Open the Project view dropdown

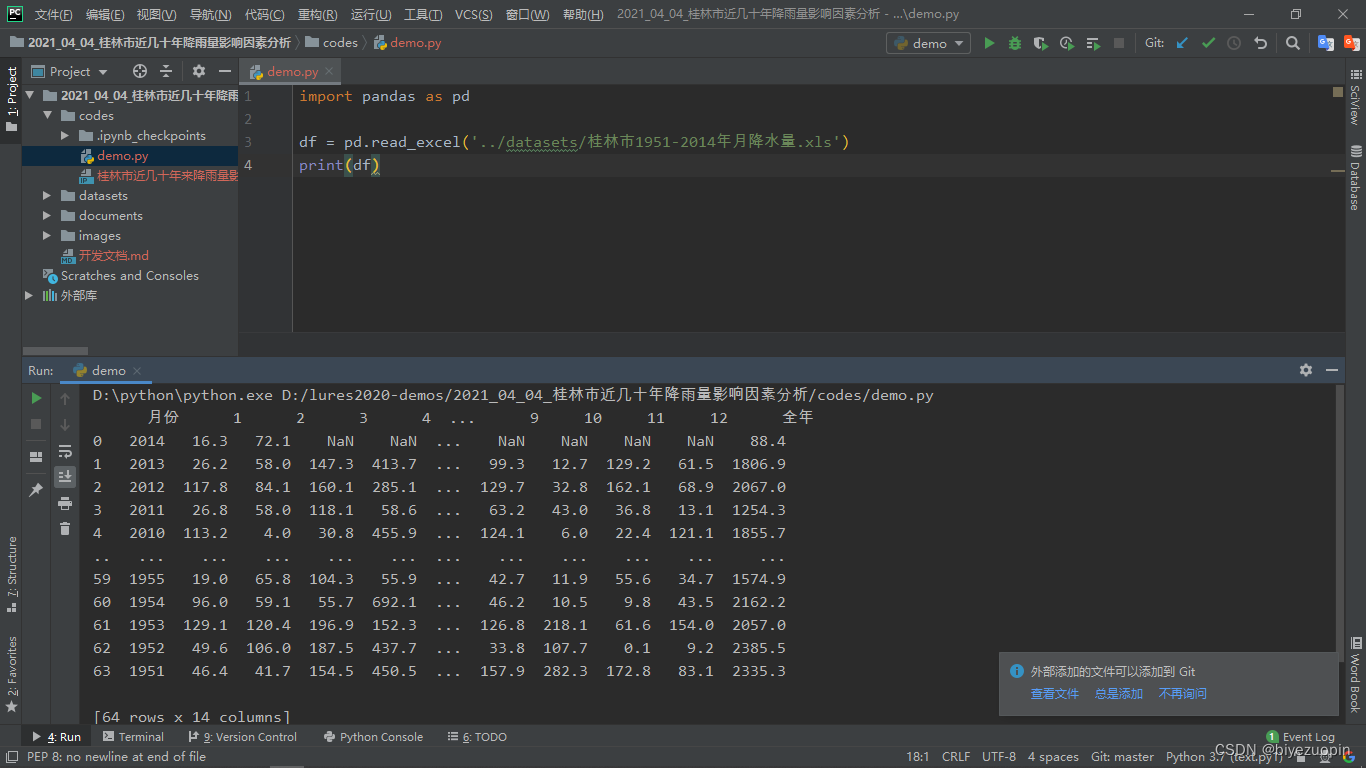pos(70,71)
